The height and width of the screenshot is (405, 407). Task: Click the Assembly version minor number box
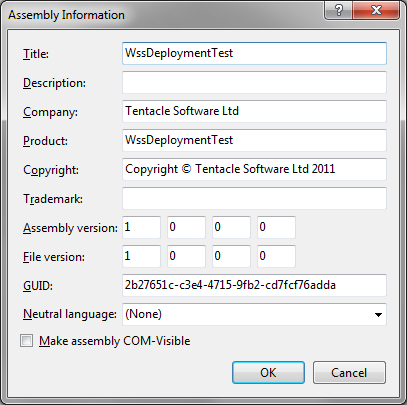pos(186,227)
